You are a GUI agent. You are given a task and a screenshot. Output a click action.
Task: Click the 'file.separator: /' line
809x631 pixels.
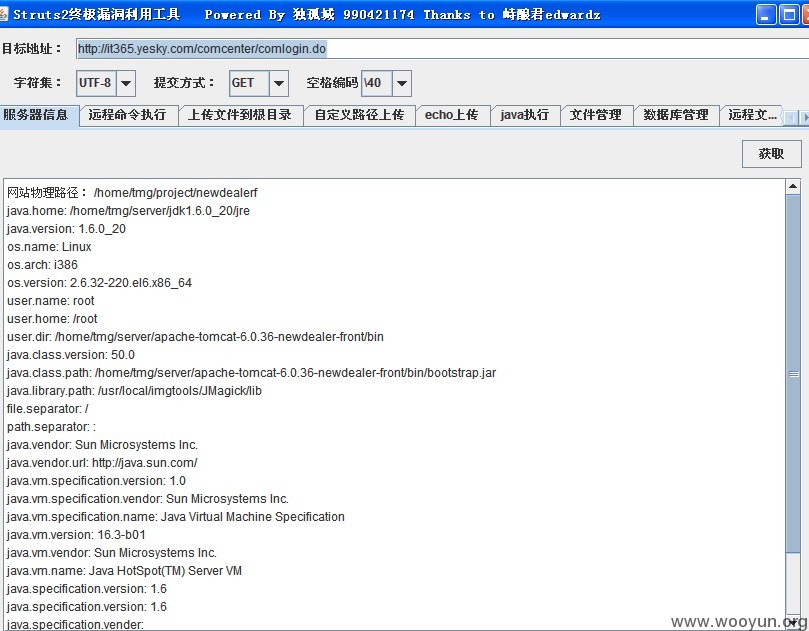click(48, 409)
